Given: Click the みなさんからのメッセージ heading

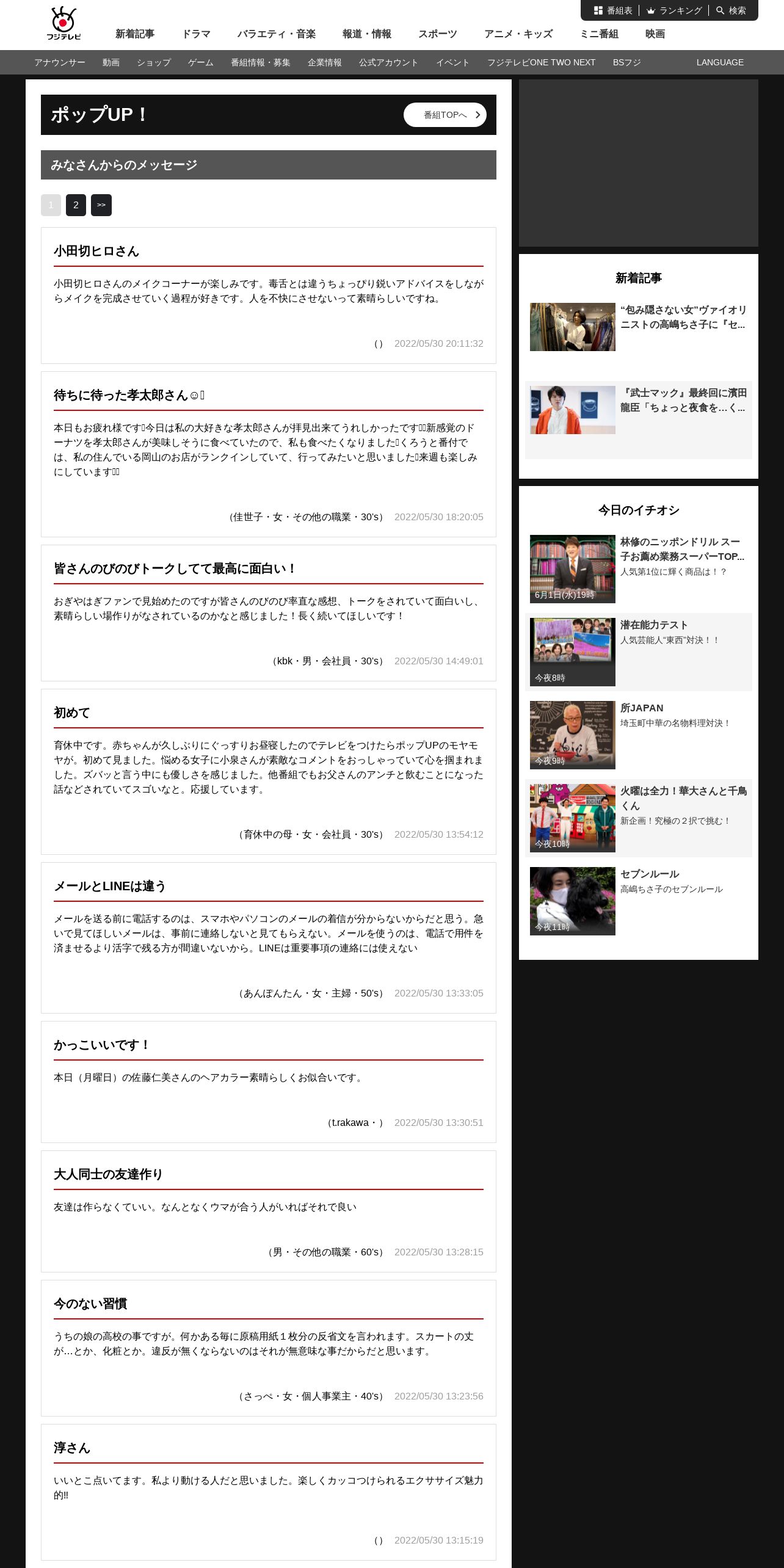Looking at the screenshot, I should [124, 165].
